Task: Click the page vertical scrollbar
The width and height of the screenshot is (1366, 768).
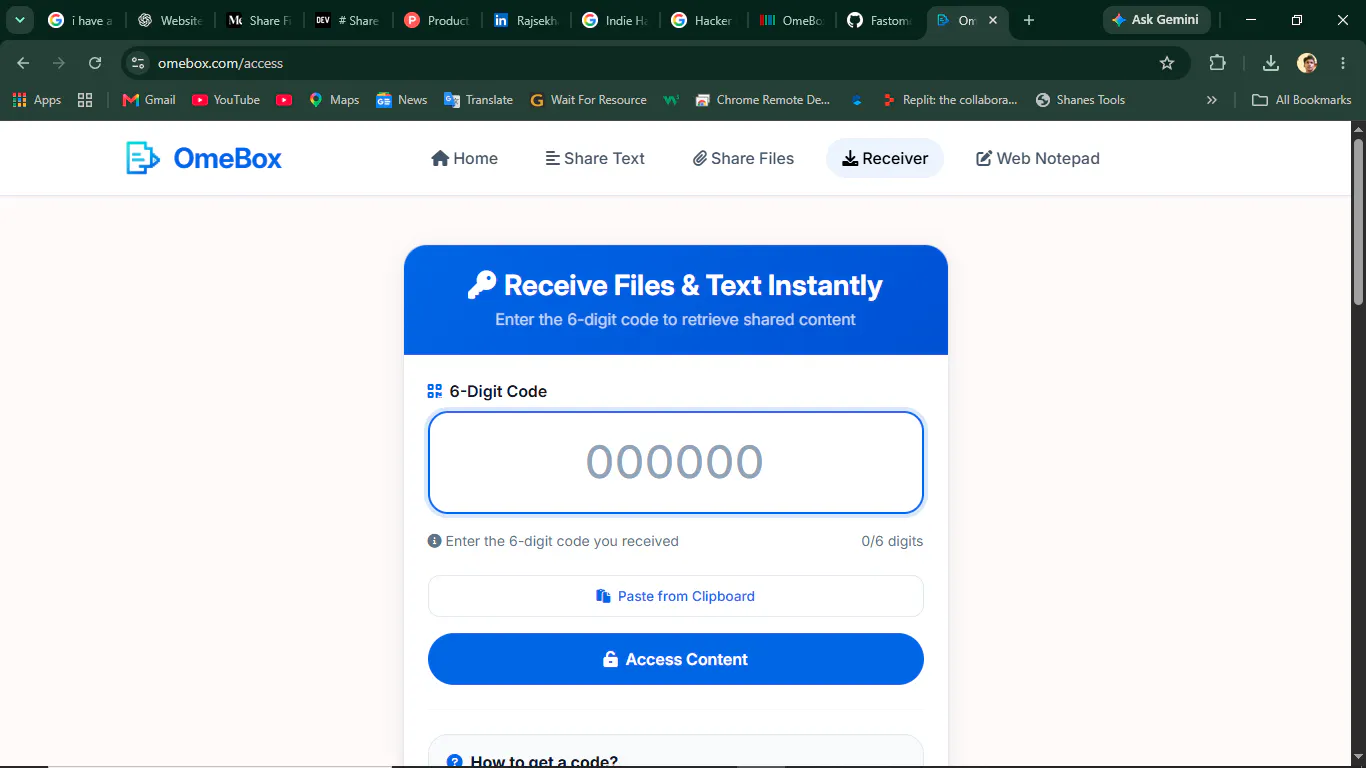Action: [1358, 222]
